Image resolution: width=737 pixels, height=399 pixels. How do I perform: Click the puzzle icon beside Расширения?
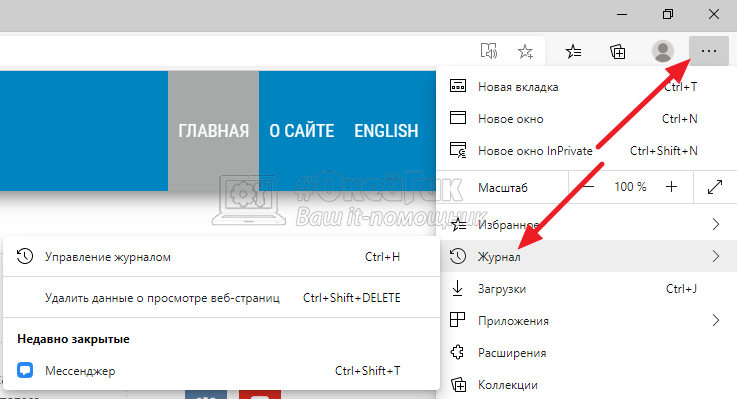pos(457,352)
